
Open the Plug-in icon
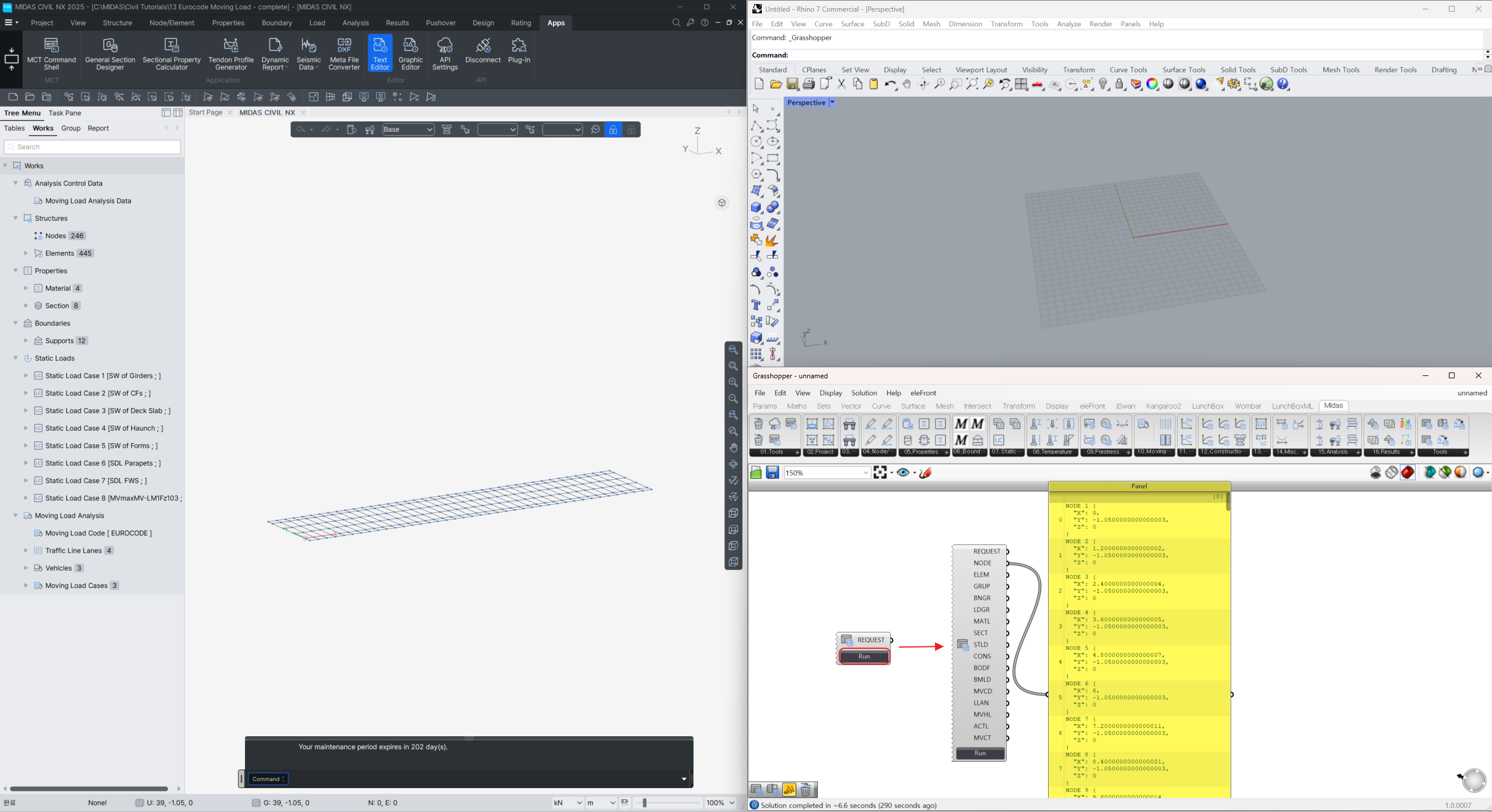click(519, 51)
